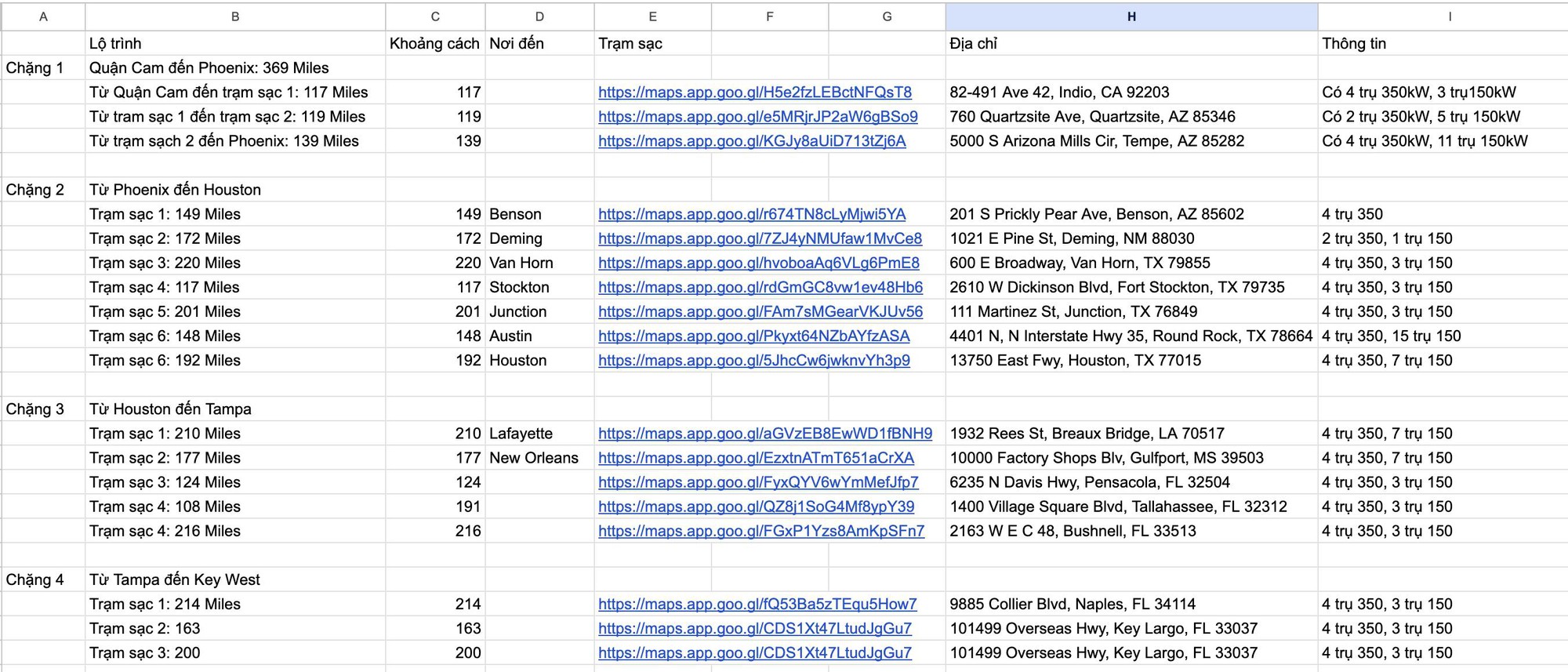Open the Stockton maps link rdGmGC8vw1ev48Hb6
Image resolution: width=1568 pixels, height=672 pixels.
(x=760, y=287)
